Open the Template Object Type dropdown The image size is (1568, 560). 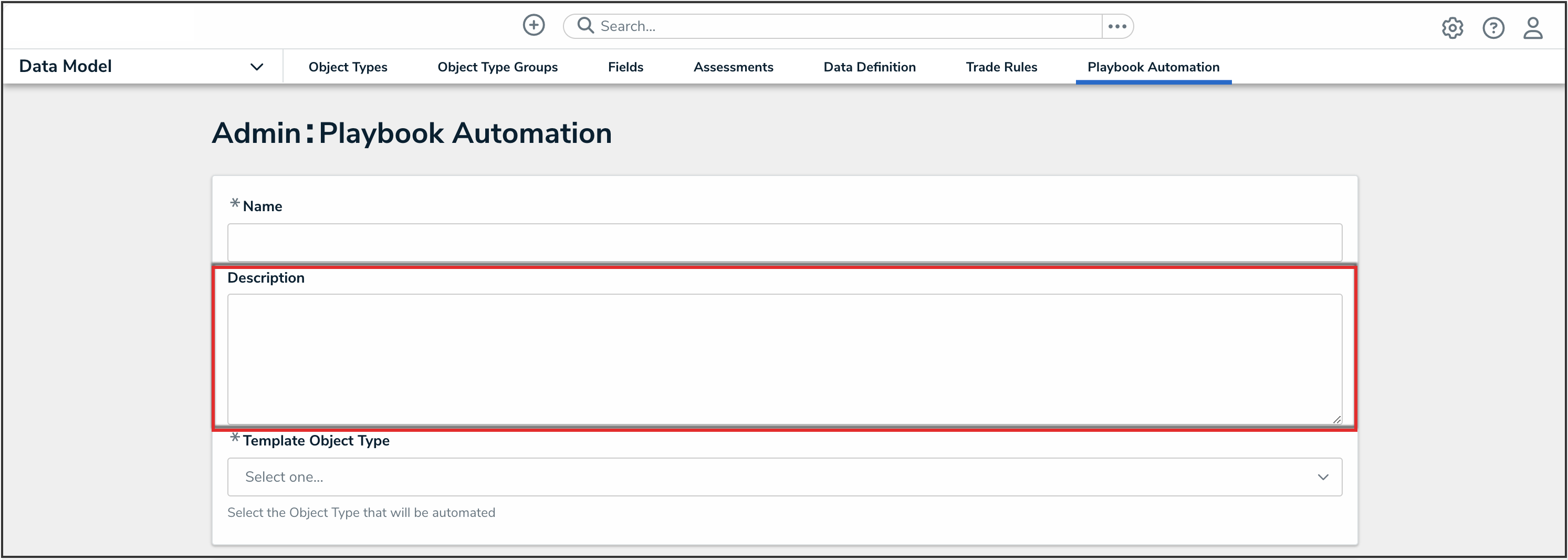tap(784, 476)
